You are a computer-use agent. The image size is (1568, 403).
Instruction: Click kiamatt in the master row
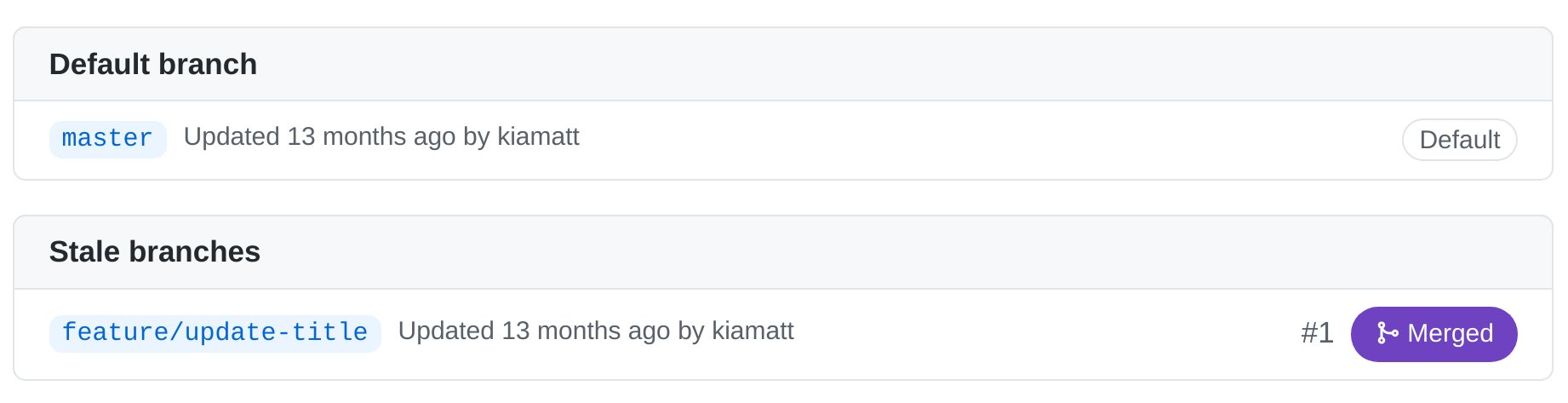coord(538,137)
